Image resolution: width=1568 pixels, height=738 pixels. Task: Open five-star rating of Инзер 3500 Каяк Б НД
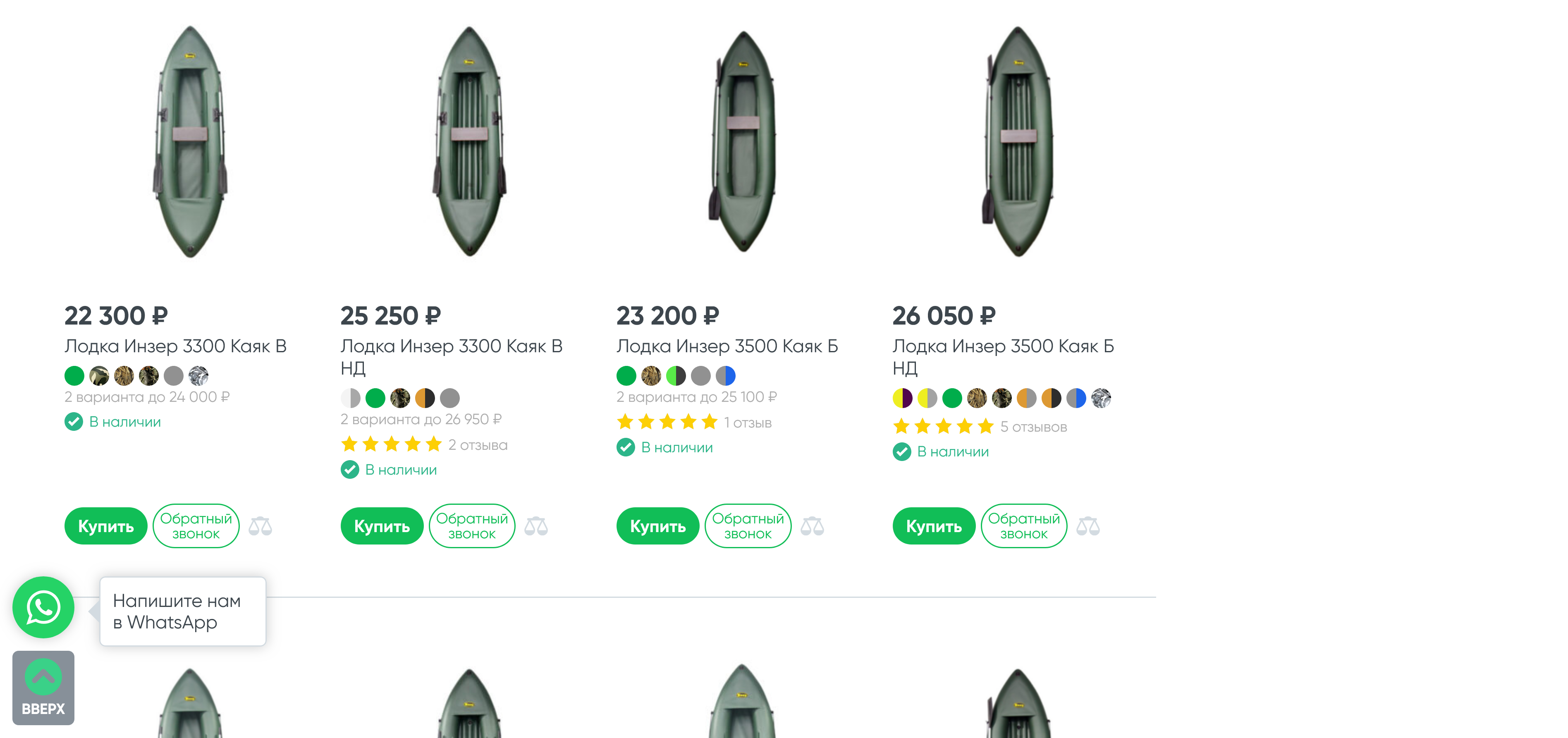pos(943,427)
